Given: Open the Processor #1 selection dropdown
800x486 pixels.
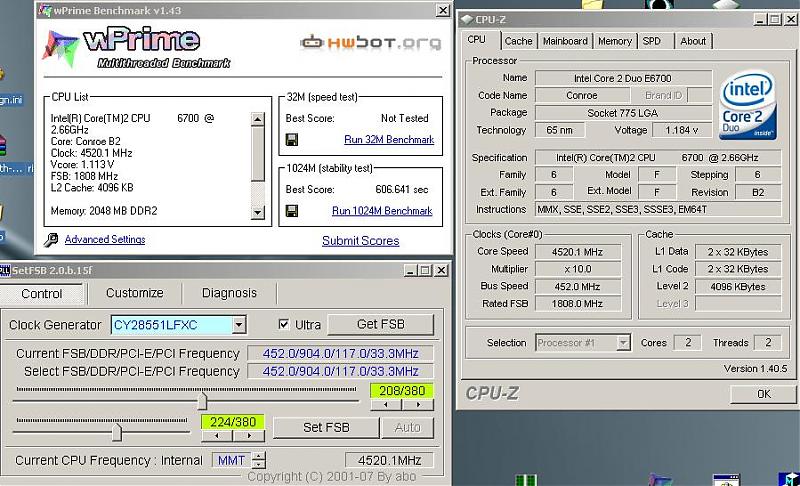Looking at the screenshot, I should click(623, 343).
